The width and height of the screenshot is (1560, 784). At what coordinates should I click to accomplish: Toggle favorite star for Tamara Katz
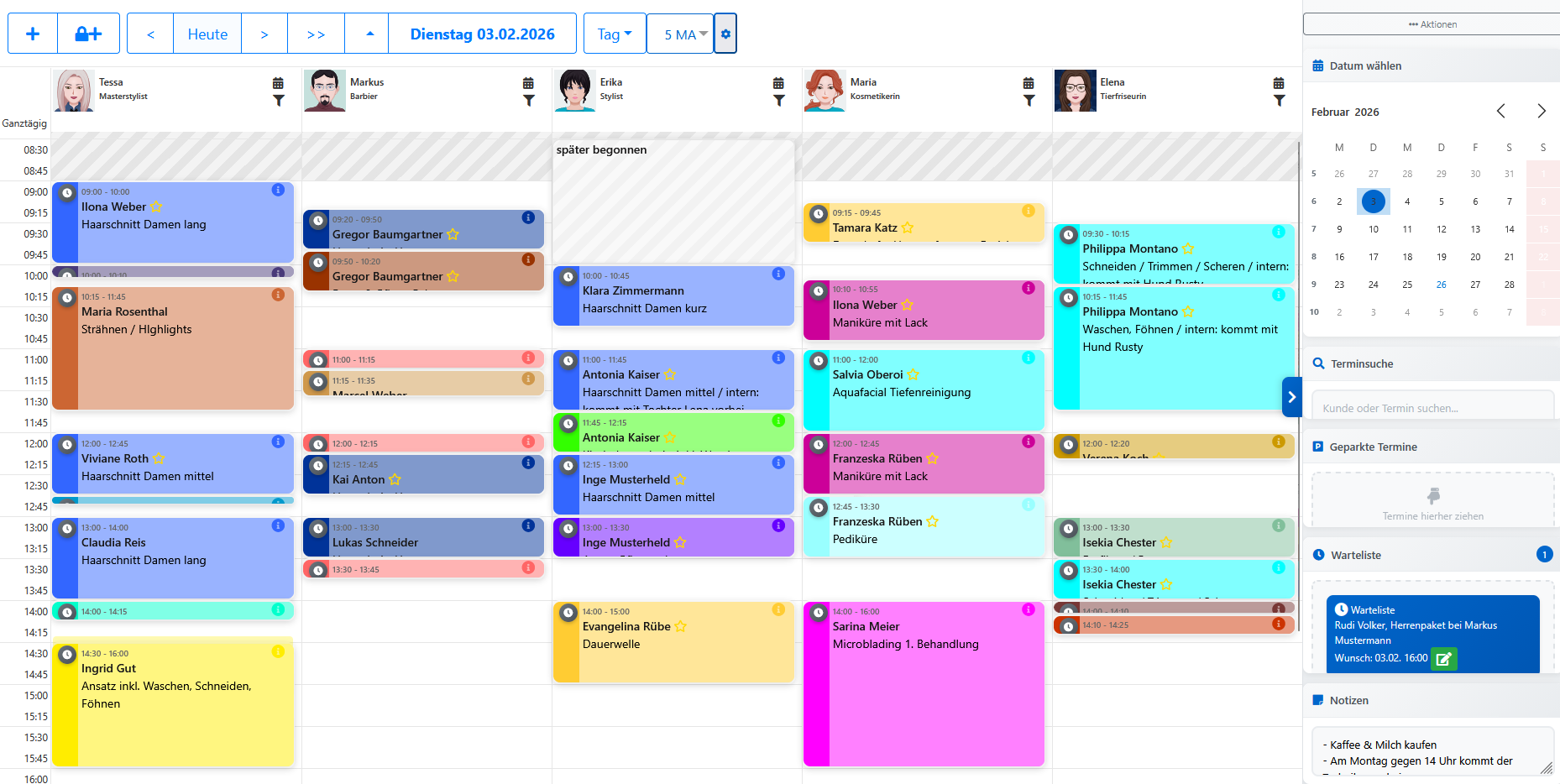908,227
